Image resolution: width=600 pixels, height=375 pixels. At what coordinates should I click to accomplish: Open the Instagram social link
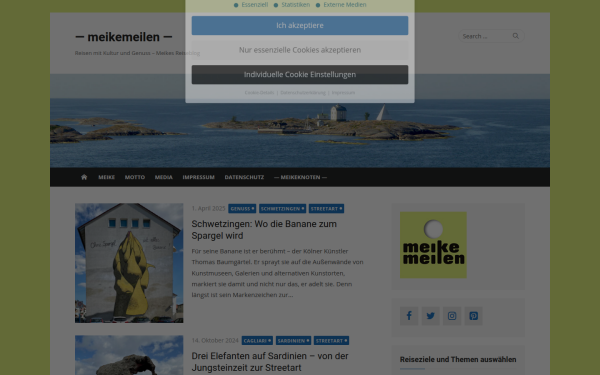coord(452,316)
